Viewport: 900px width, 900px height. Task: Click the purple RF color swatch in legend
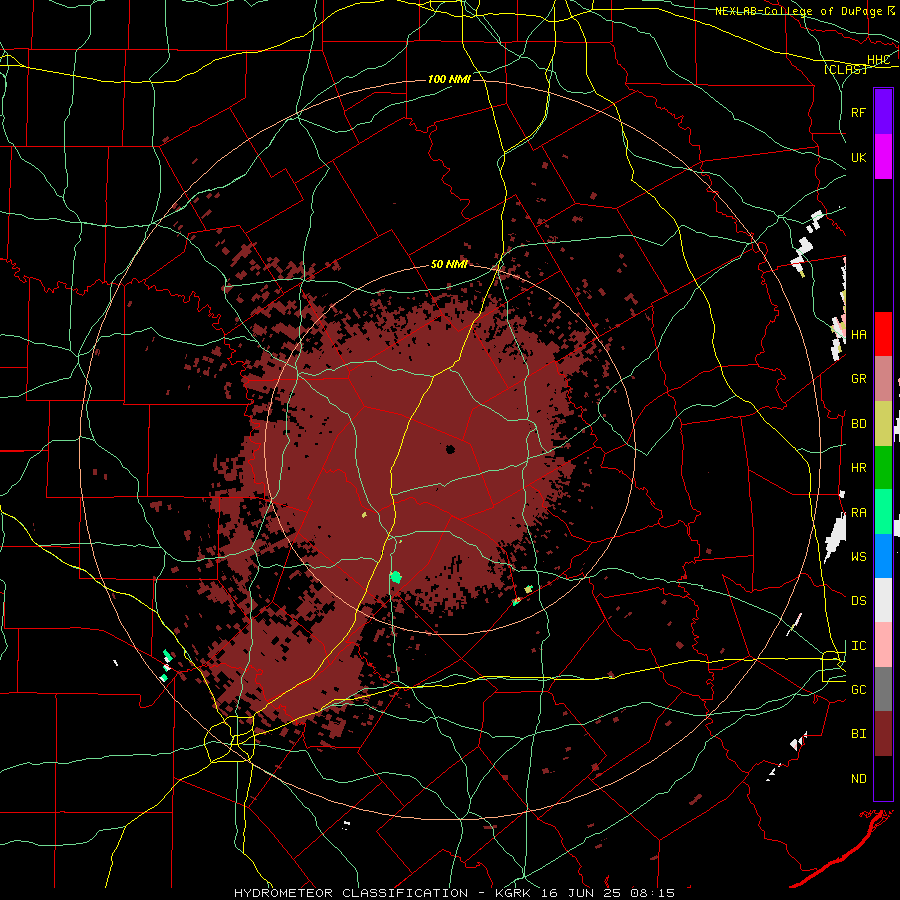click(x=883, y=112)
